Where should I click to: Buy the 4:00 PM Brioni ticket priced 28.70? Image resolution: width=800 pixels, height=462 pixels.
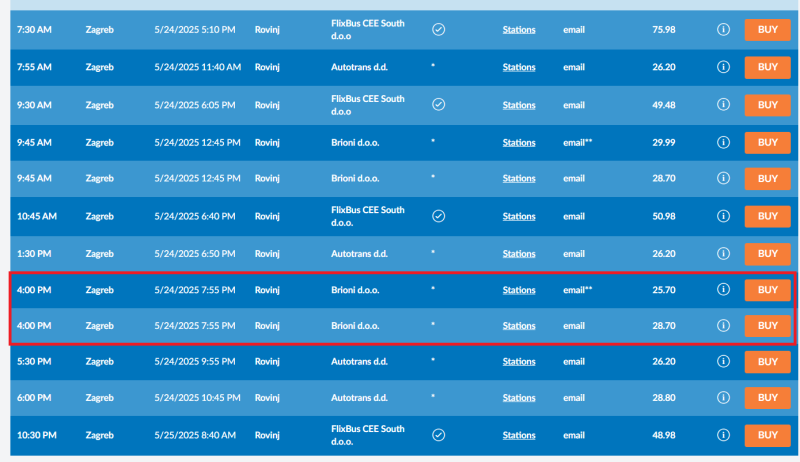pos(767,326)
